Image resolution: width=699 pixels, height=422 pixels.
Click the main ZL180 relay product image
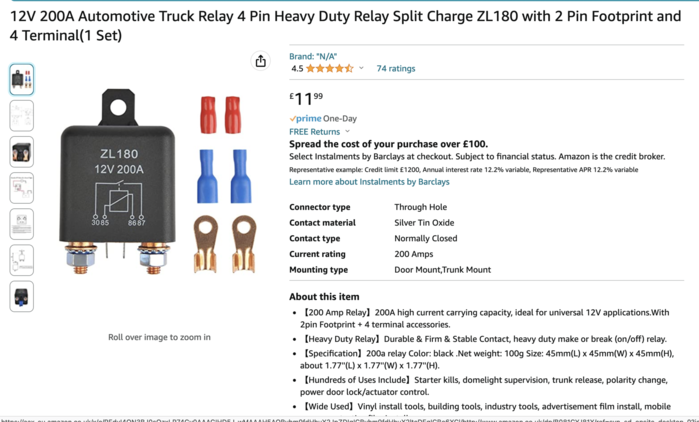pyautogui.click(x=158, y=182)
